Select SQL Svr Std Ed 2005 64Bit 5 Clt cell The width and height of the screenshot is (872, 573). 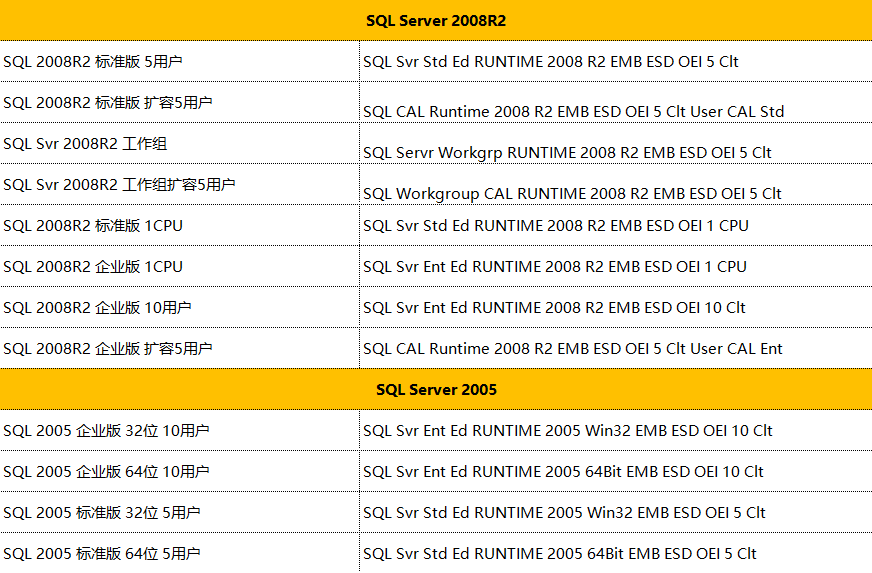(x=616, y=553)
